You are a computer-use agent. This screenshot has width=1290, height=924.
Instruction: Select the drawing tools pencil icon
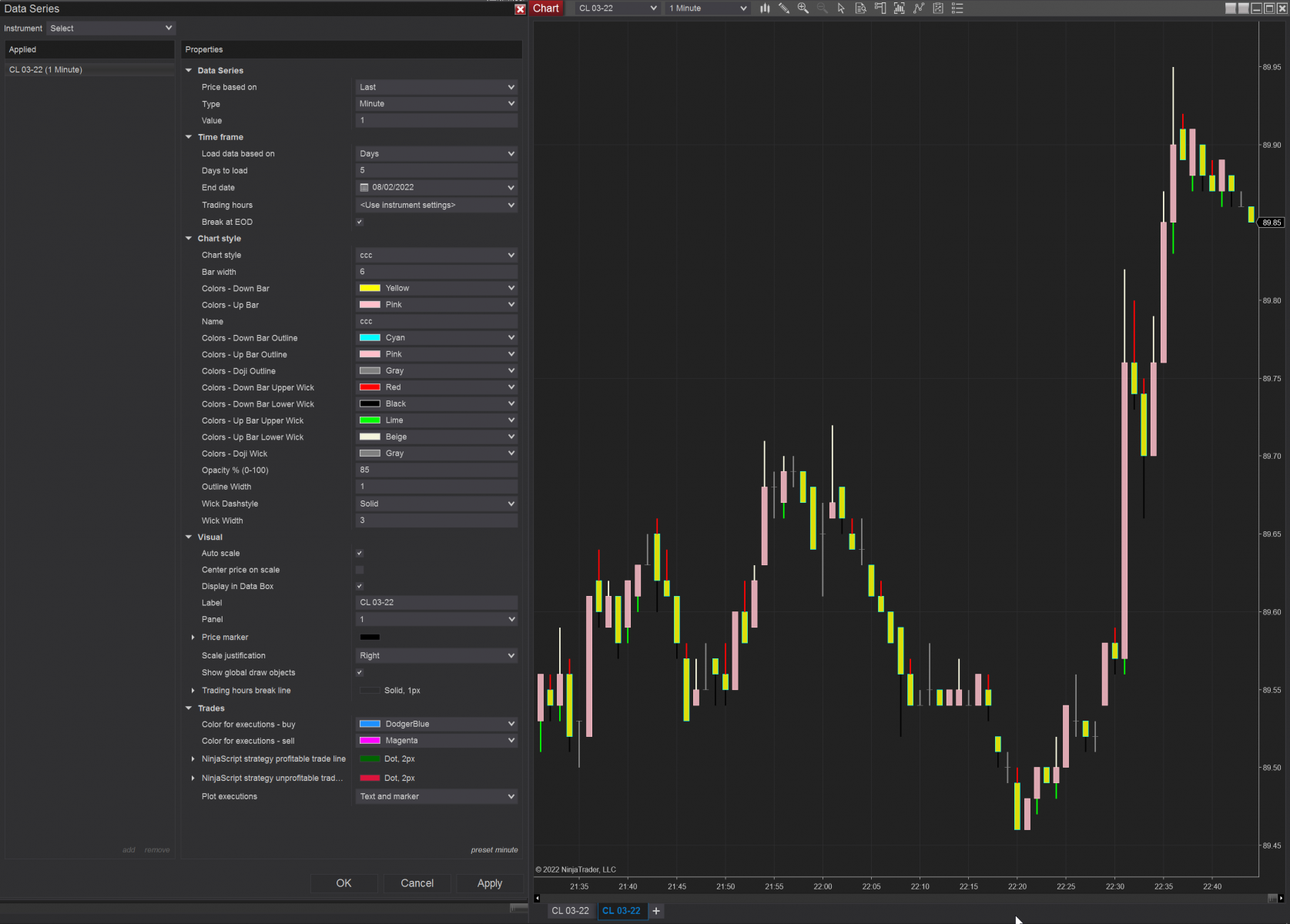784,8
